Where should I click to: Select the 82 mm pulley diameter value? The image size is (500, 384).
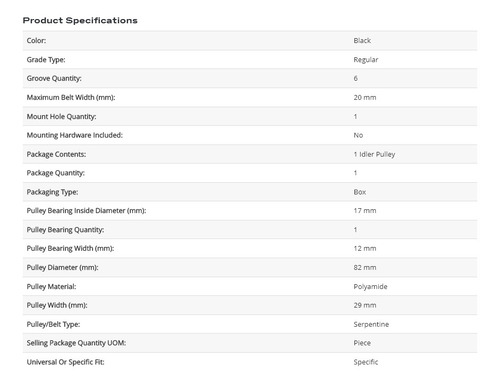pyautogui.click(x=365, y=267)
